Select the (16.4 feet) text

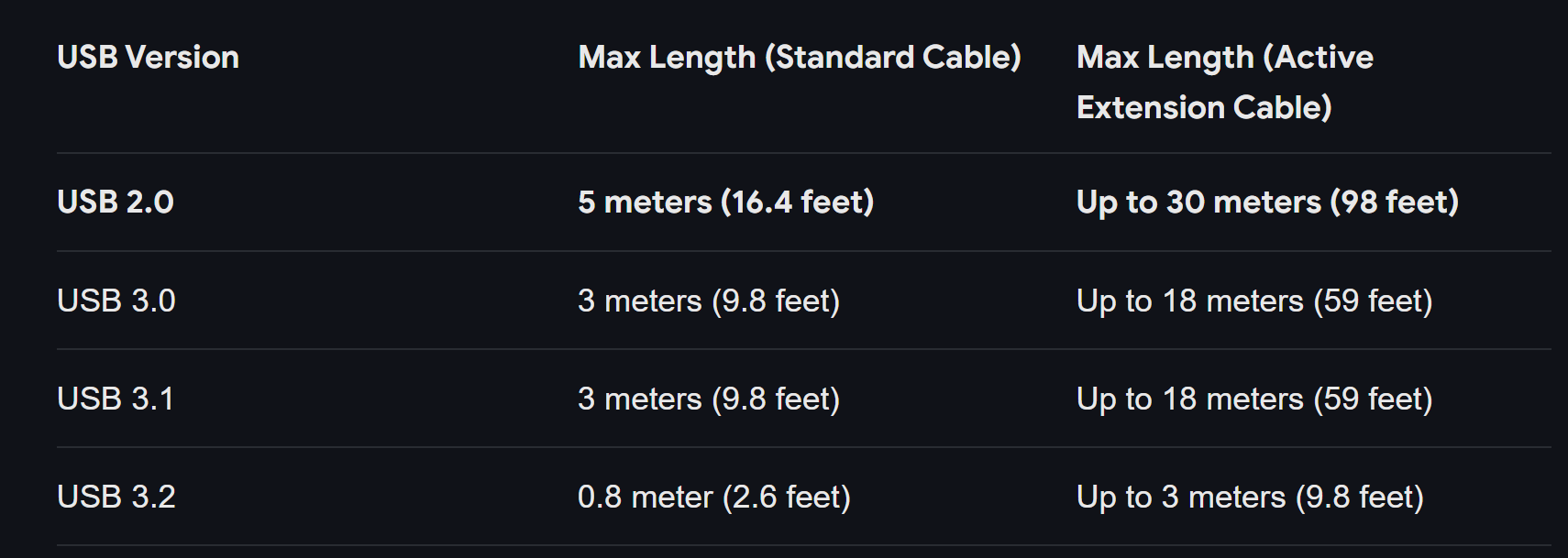(798, 202)
